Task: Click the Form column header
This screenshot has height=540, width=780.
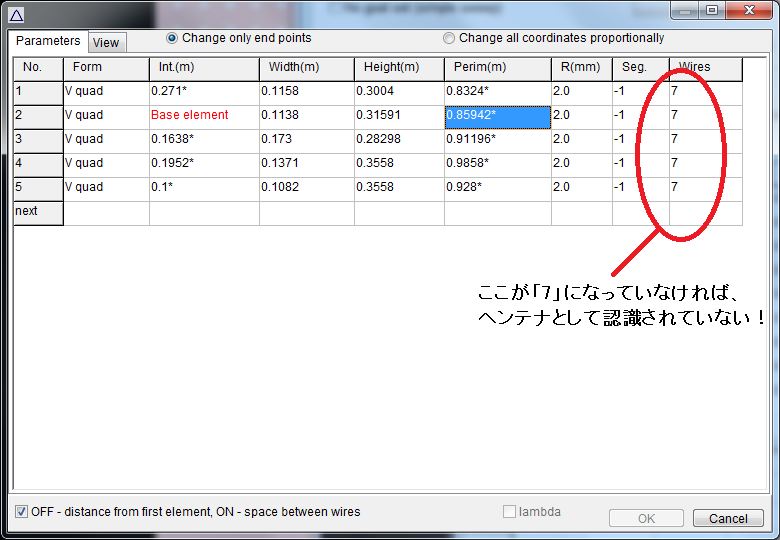Action: (106, 69)
